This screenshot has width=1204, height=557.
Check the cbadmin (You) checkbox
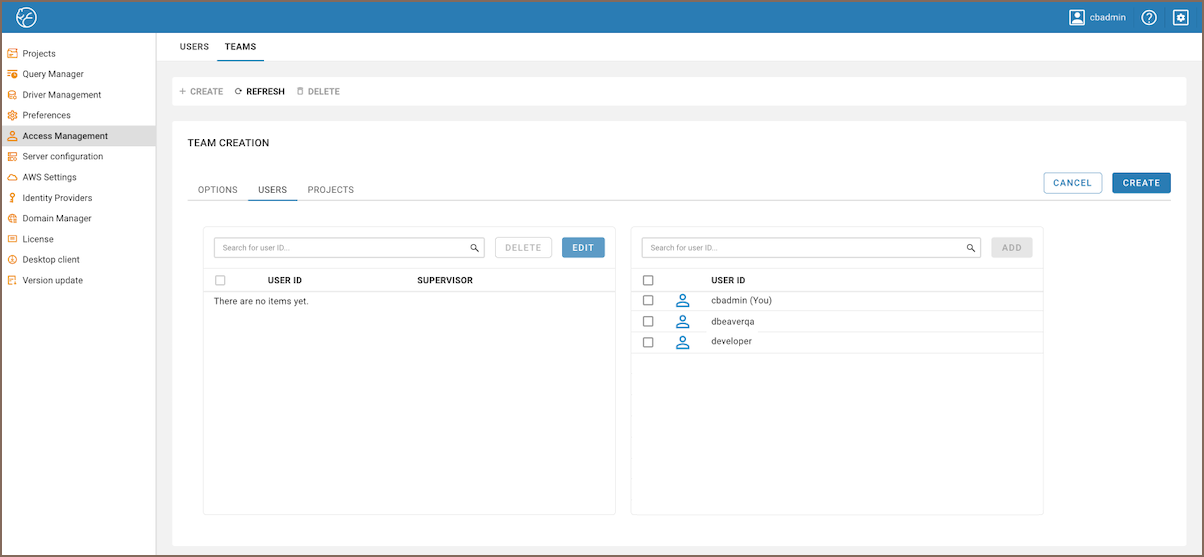(x=648, y=300)
